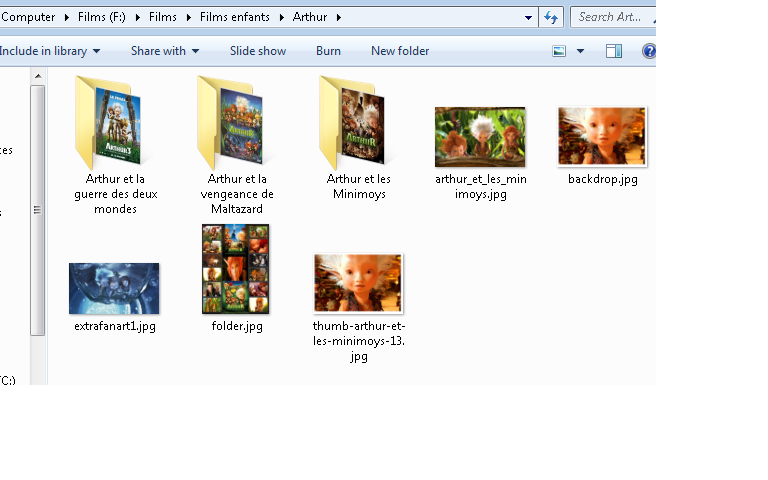Screen dimensions: 768x480
Task: Click the 'folder.jpg' file name label
Action: [x=237, y=326]
